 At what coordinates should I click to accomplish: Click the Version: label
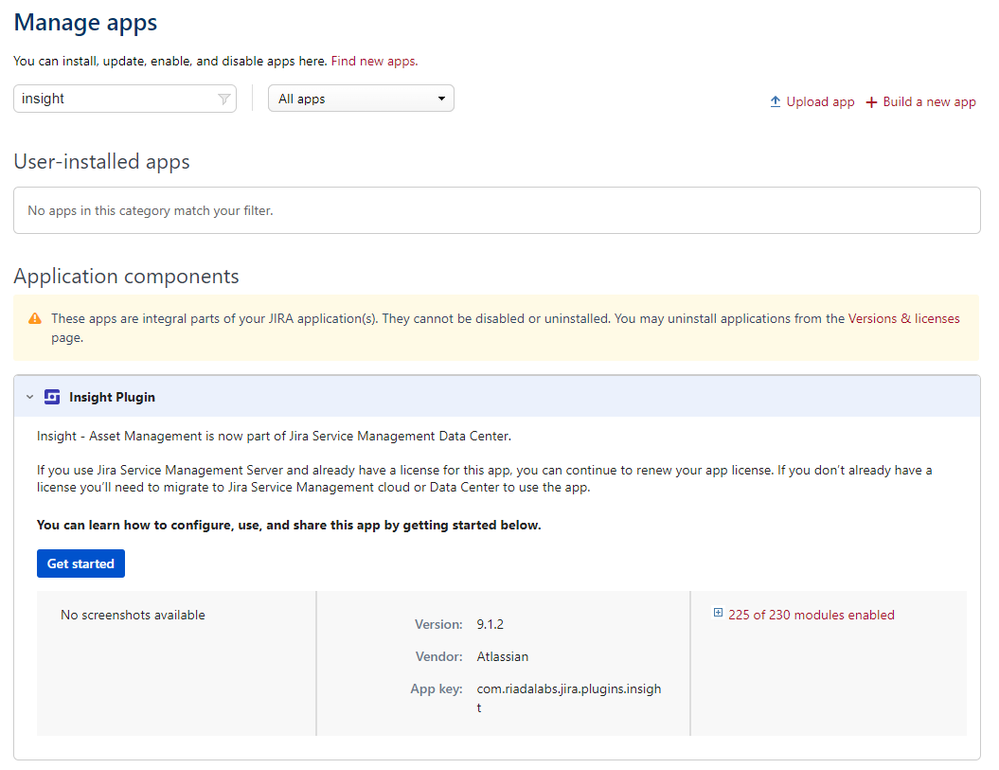point(438,625)
